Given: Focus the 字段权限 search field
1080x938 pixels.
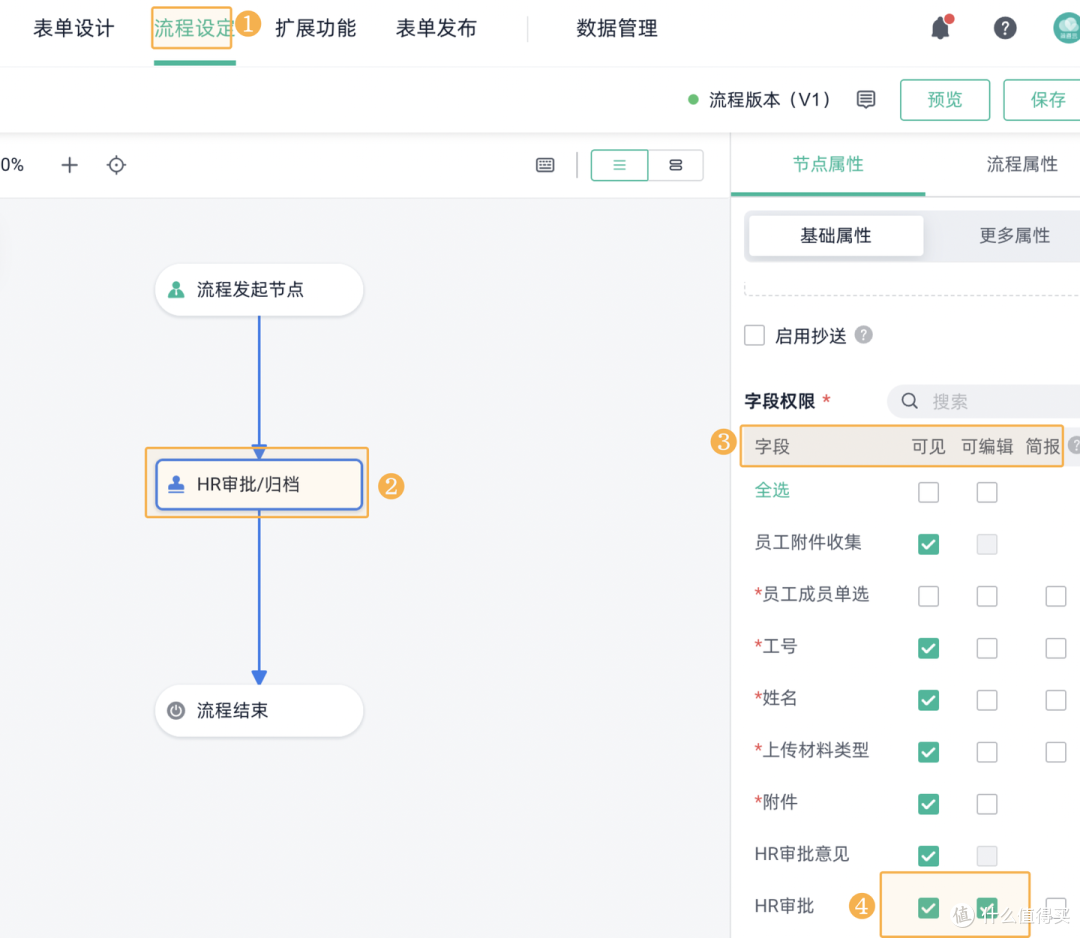Looking at the screenshot, I should [985, 402].
